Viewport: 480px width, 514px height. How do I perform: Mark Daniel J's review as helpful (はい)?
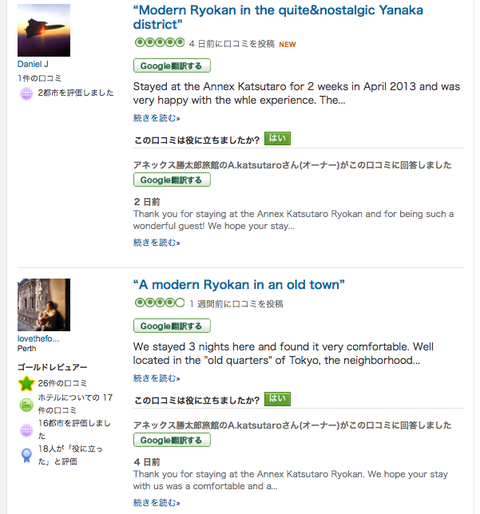pyautogui.click(x=277, y=138)
